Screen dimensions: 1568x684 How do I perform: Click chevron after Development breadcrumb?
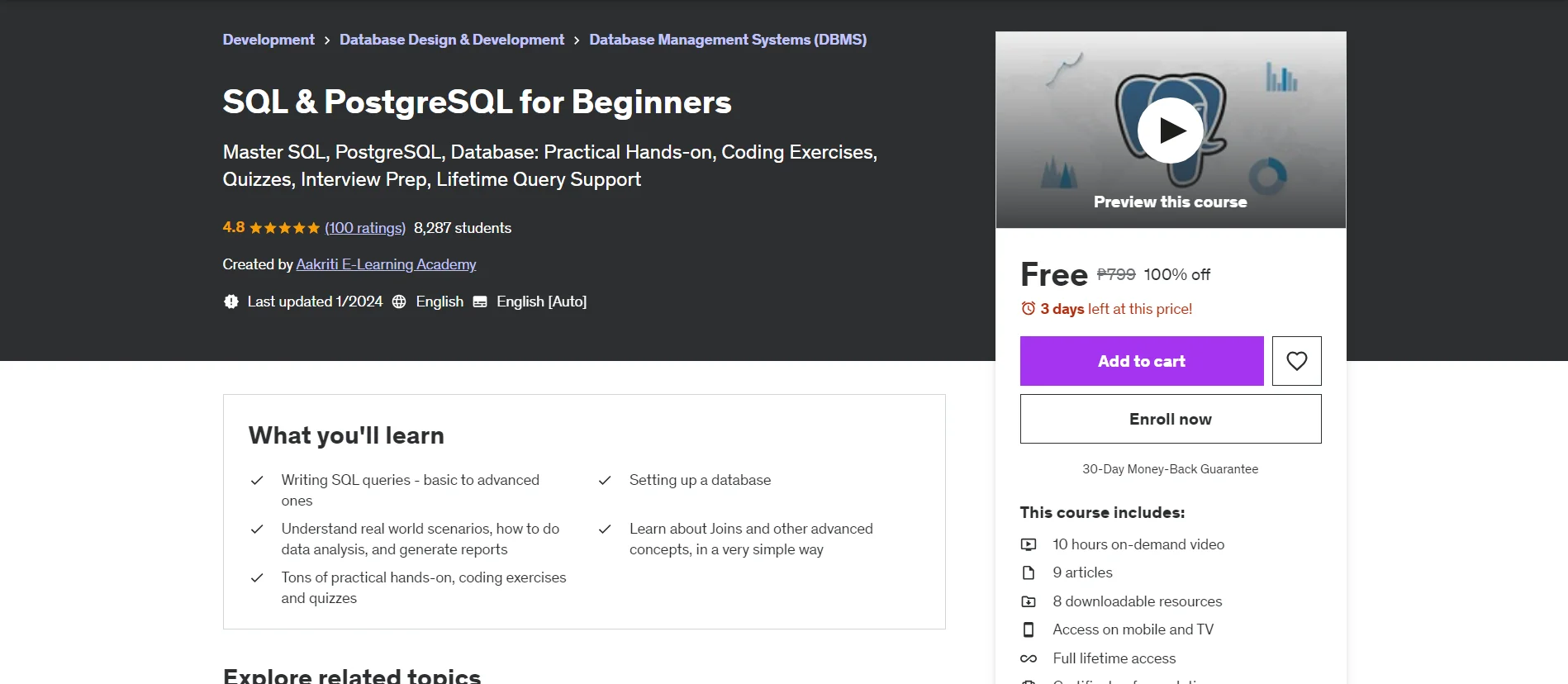pos(327,40)
